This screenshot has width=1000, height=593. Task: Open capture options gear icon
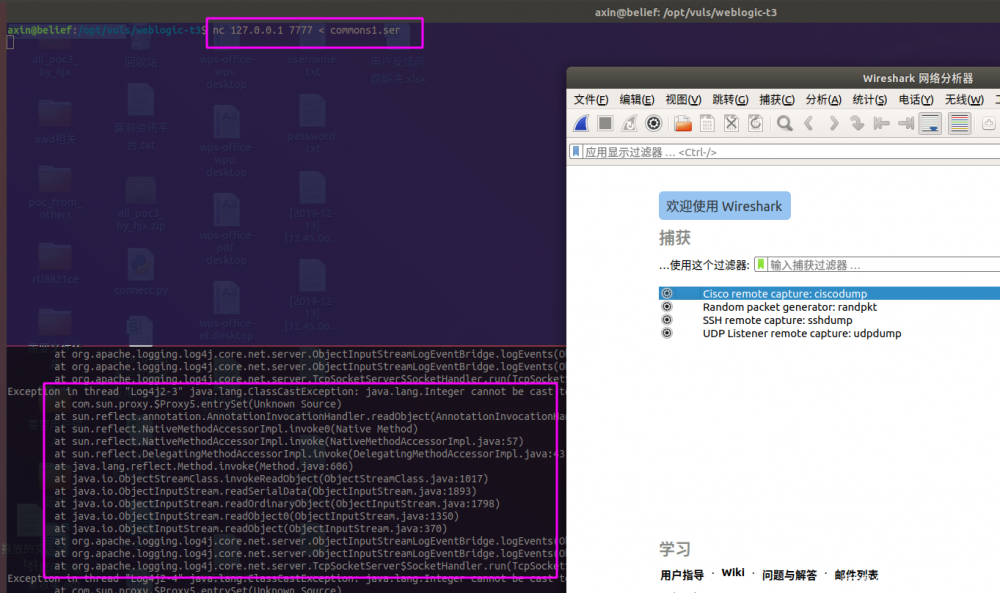[x=654, y=123]
